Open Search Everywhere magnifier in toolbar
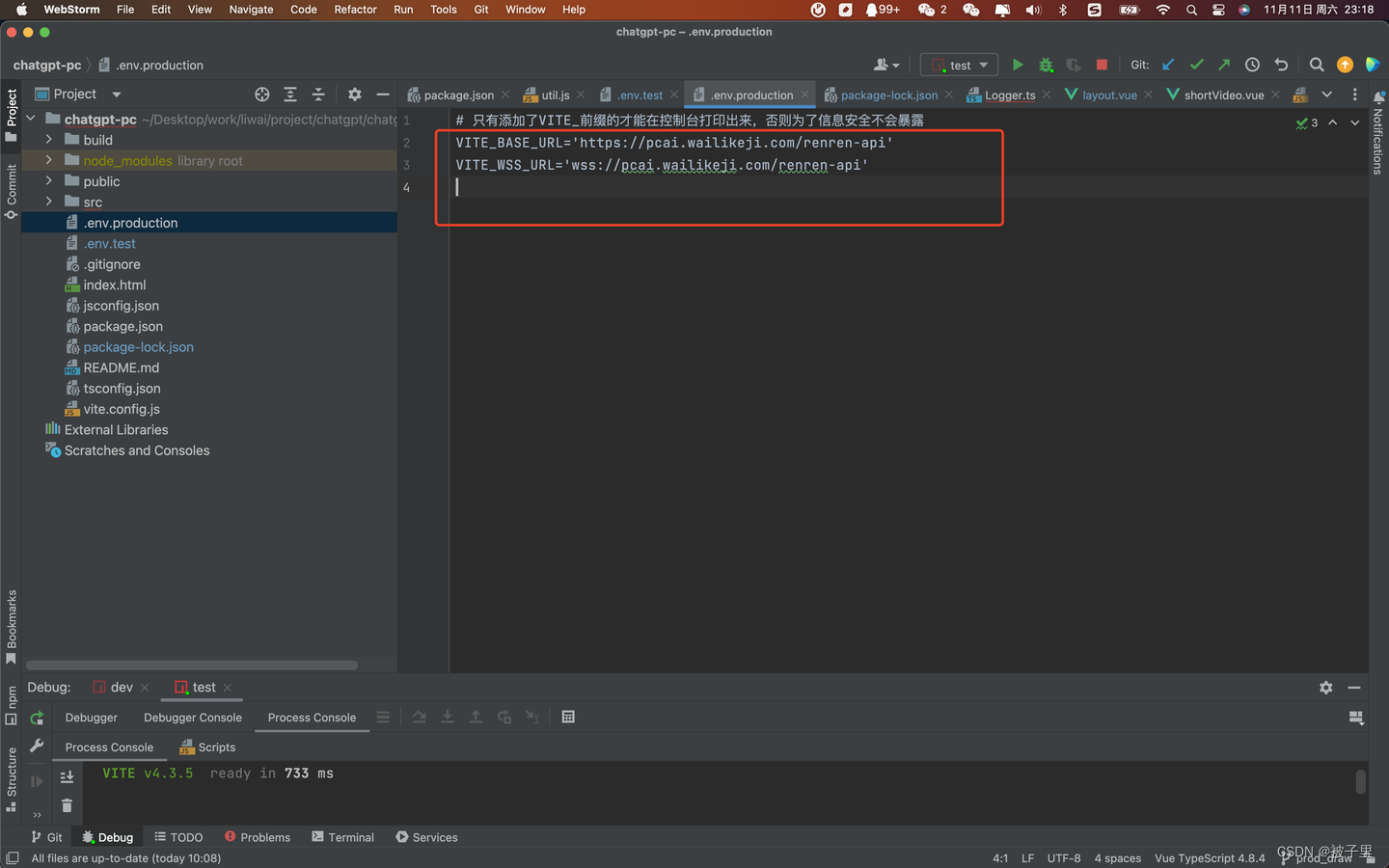Screen dimensions: 1389x868 click(x=1317, y=65)
